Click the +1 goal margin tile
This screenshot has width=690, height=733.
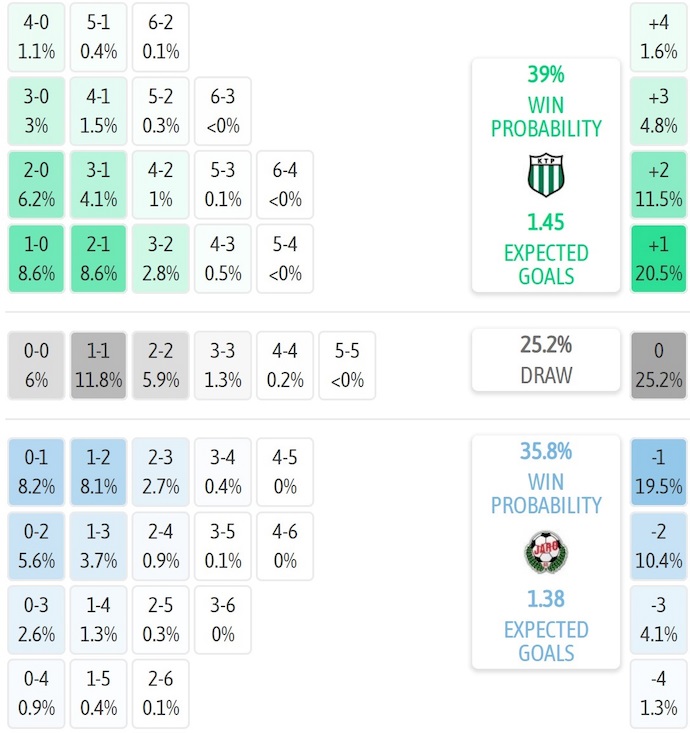coord(659,259)
